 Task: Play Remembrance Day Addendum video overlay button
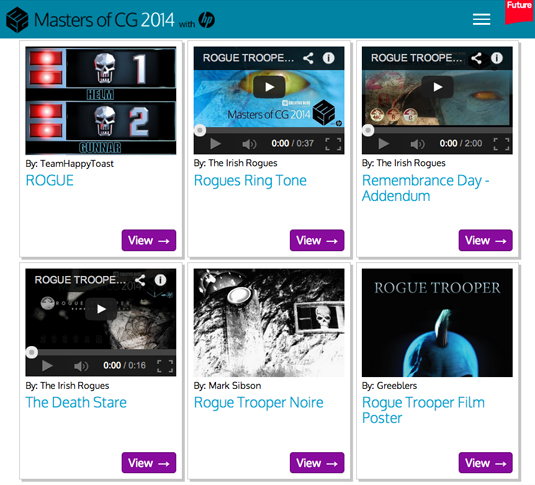click(437, 87)
